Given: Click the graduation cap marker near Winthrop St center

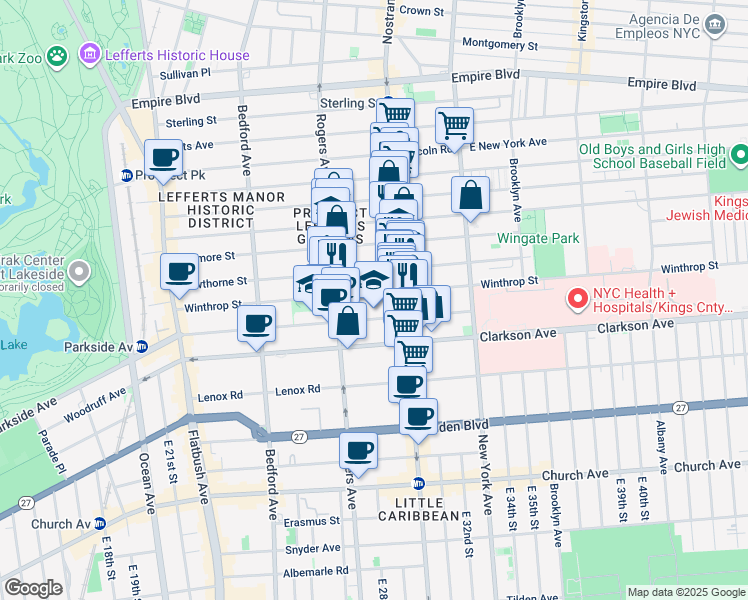Looking at the screenshot, I should [x=374, y=282].
